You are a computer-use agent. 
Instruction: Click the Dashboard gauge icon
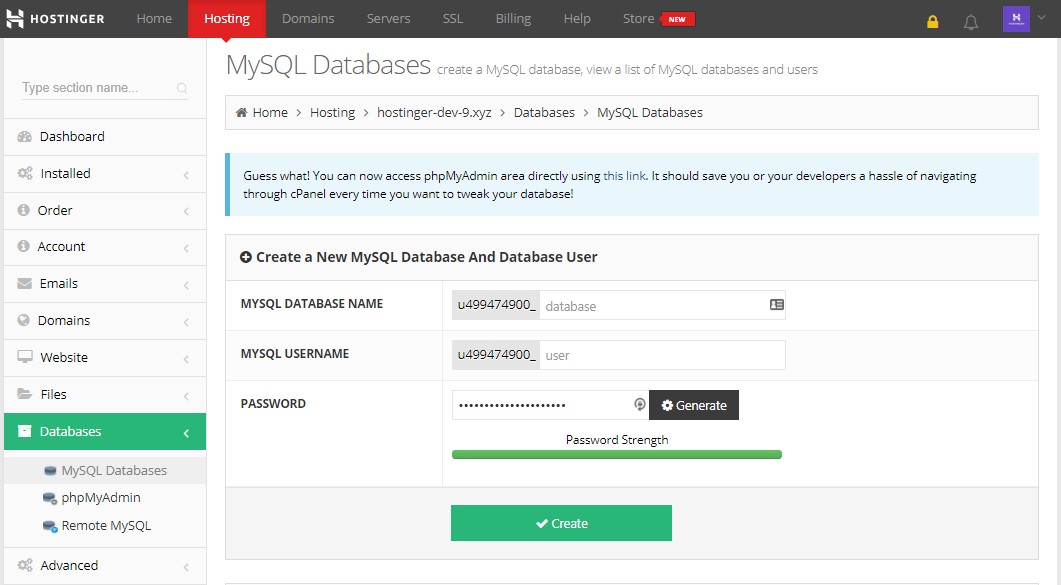24,137
